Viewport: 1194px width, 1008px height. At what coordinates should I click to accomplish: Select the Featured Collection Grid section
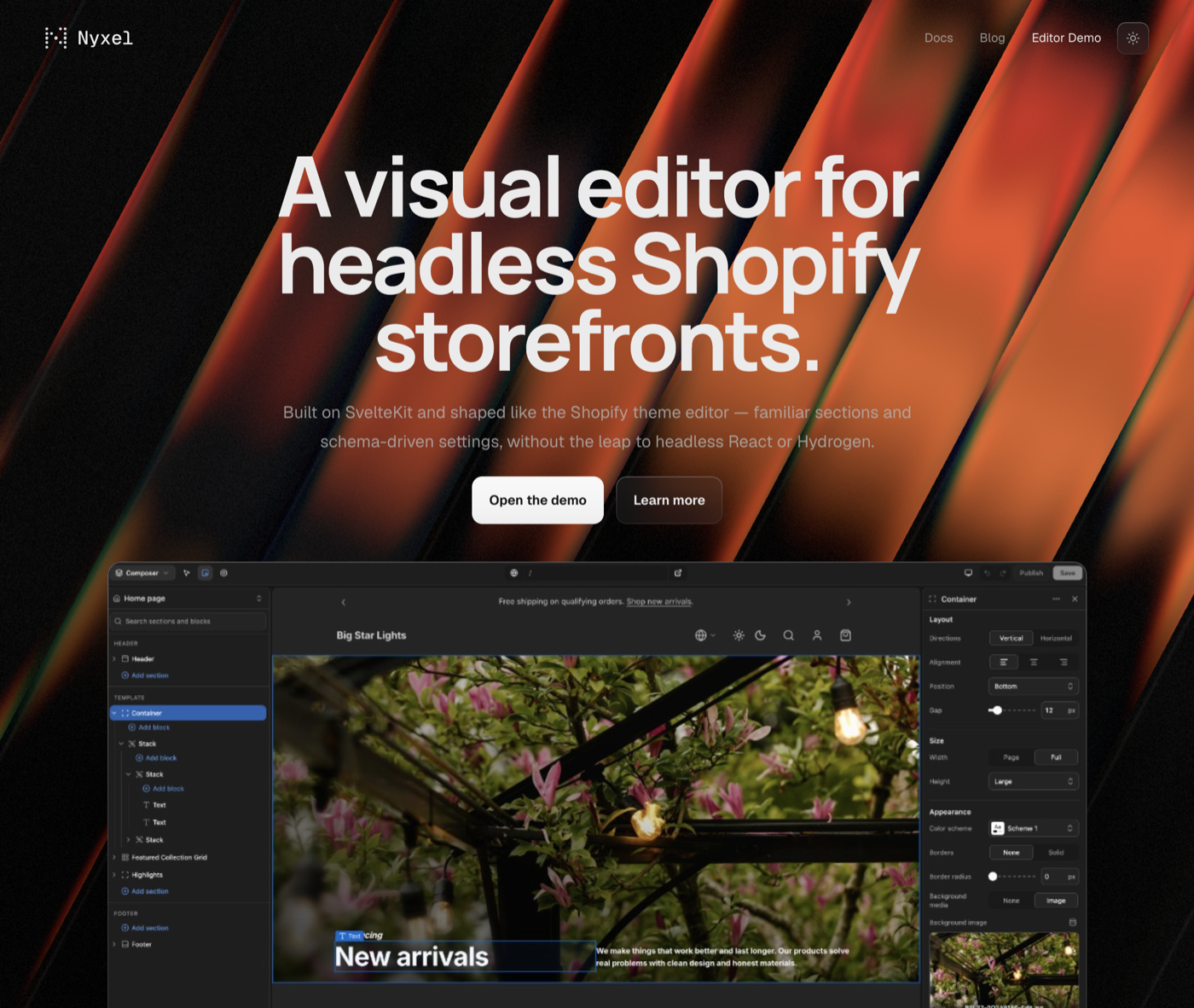(170, 858)
